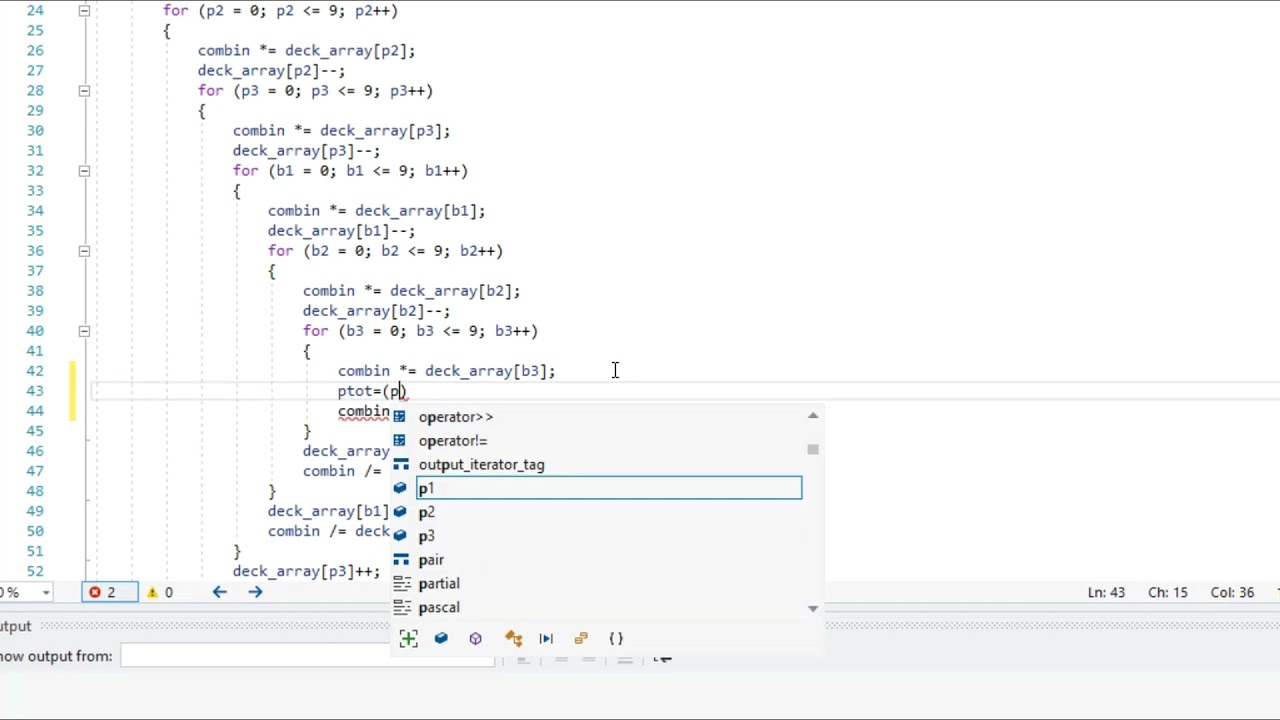This screenshot has width=1280, height=720.
Task: Click combin *= deck_array[b3]; on line 42
Action: (x=446, y=371)
